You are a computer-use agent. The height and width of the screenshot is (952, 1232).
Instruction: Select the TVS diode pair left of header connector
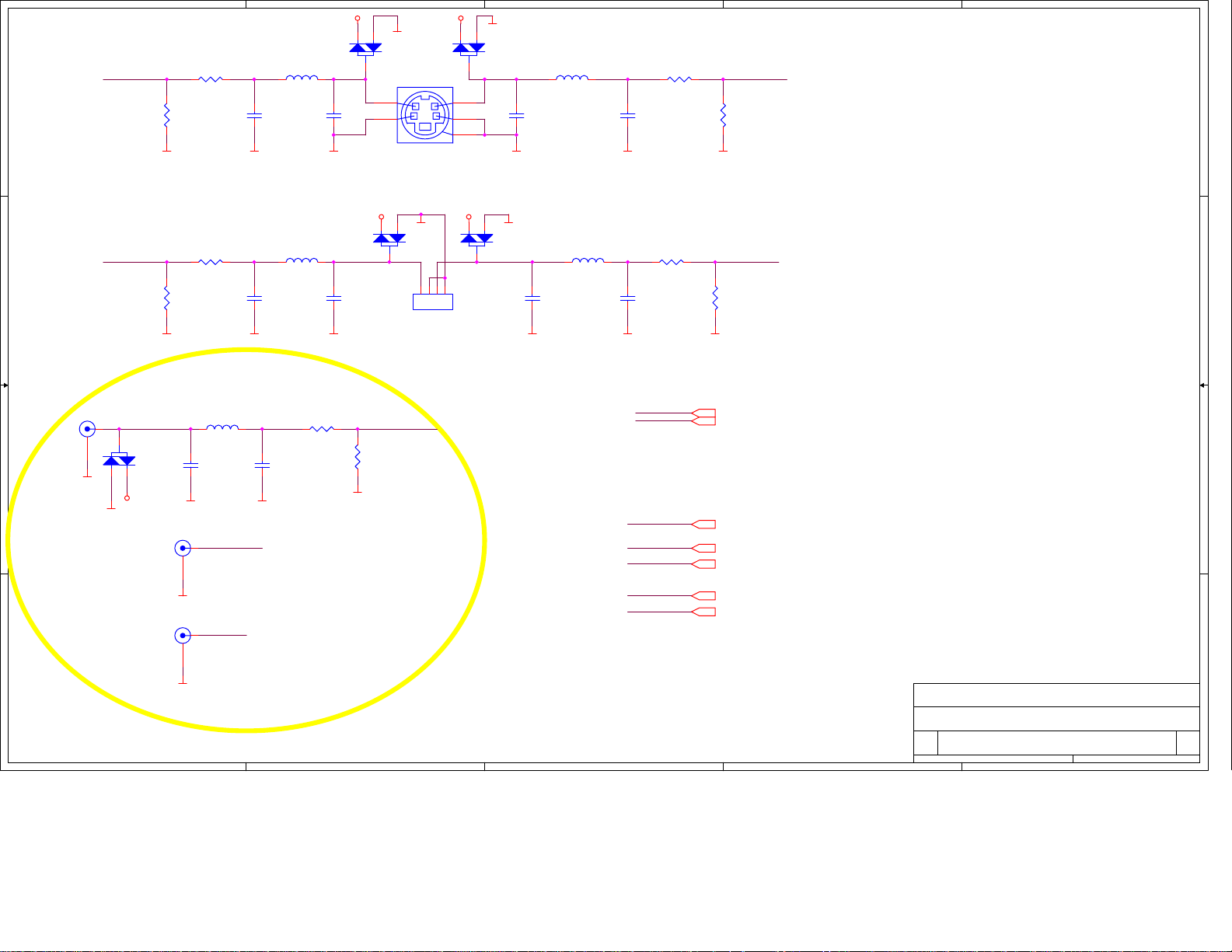click(x=389, y=239)
